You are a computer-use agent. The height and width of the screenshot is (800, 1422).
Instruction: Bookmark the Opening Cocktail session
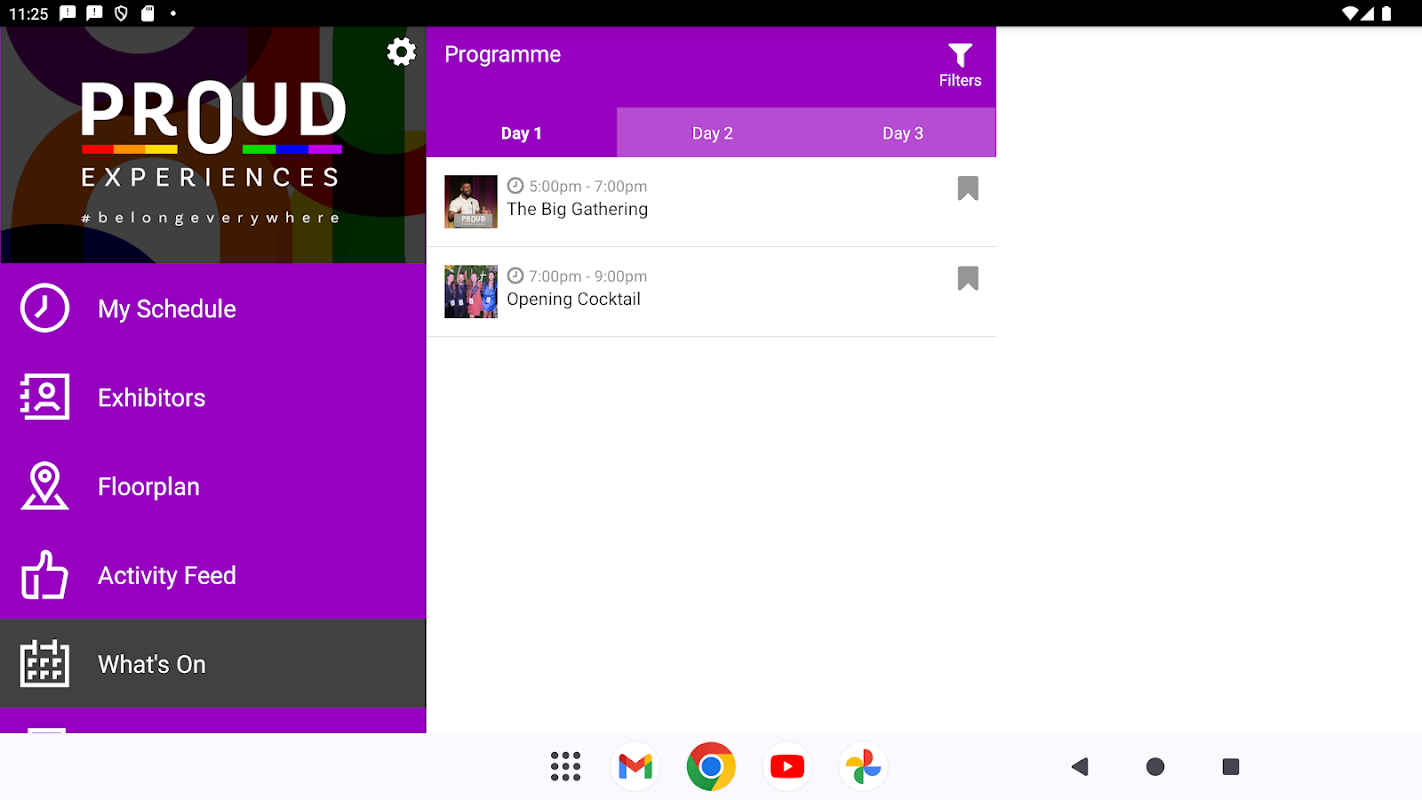pyautogui.click(x=968, y=278)
